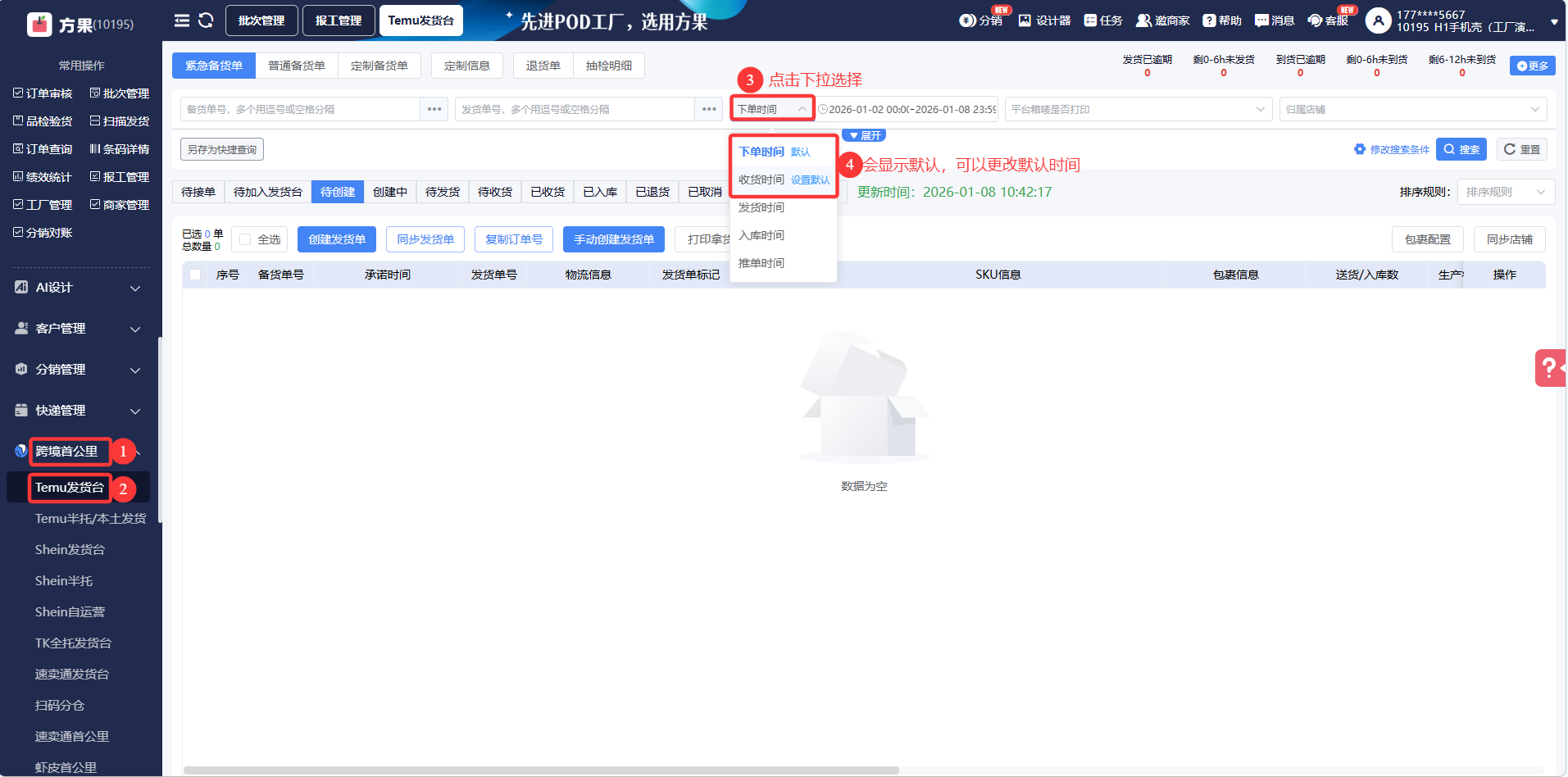Screen dimensions: 1568x777
Task: Open the 平台箱唛是否打印 dropdown
Action: pos(1139,109)
